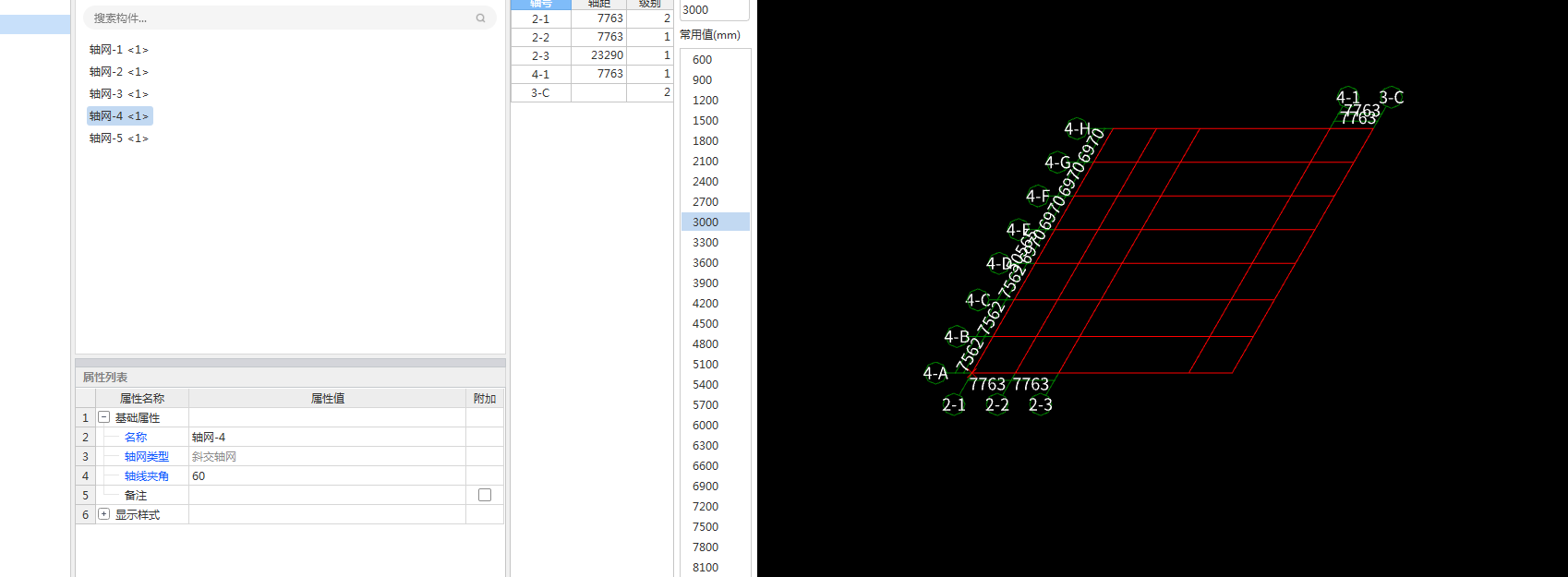1568x577 pixels.
Task: Choose common value 900
Action: pyautogui.click(x=715, y=80)
